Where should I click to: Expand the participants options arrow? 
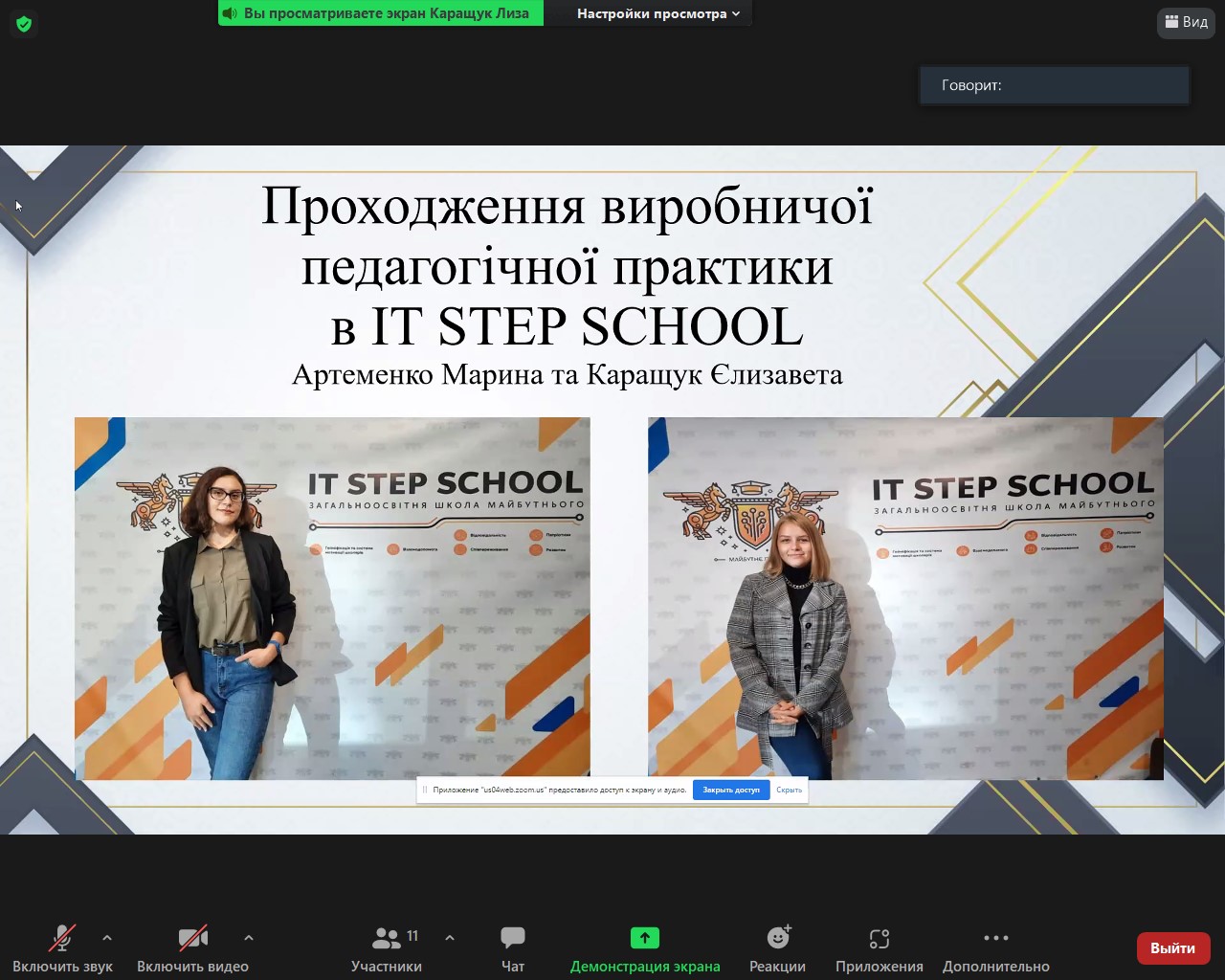click(x=450, y=938)
